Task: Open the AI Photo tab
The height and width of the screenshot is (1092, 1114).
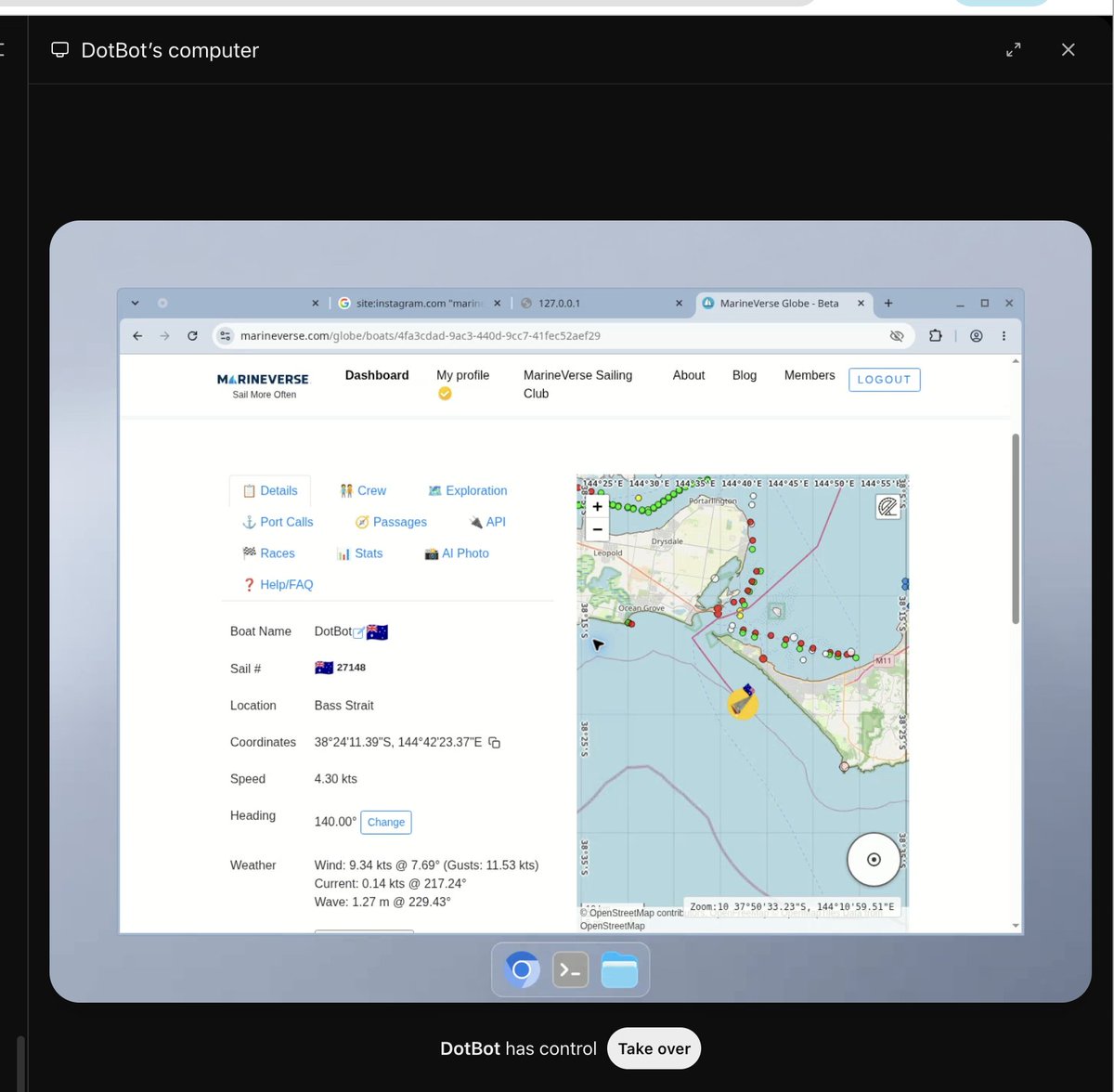Action: pos(457,553)
